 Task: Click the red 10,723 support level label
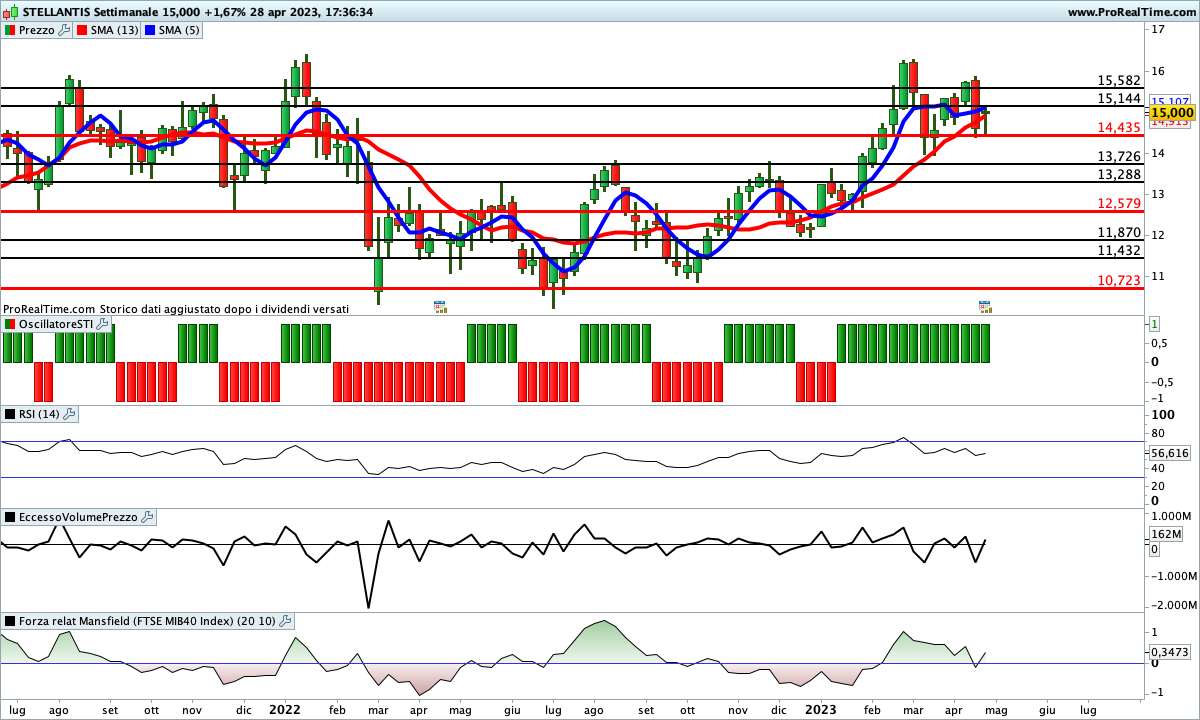(1119, 280)
